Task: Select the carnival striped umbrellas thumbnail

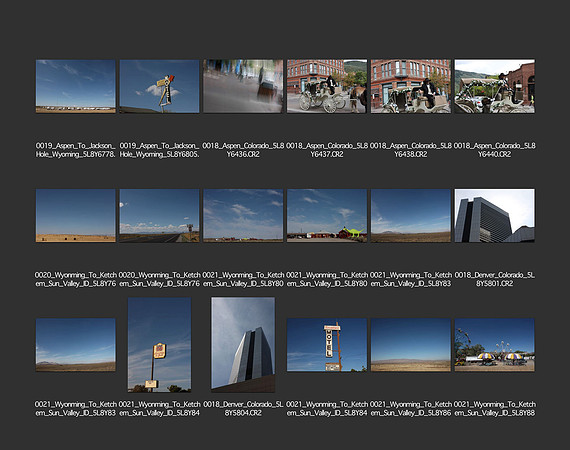Action: pyautogui.click(x=494, y=345)
